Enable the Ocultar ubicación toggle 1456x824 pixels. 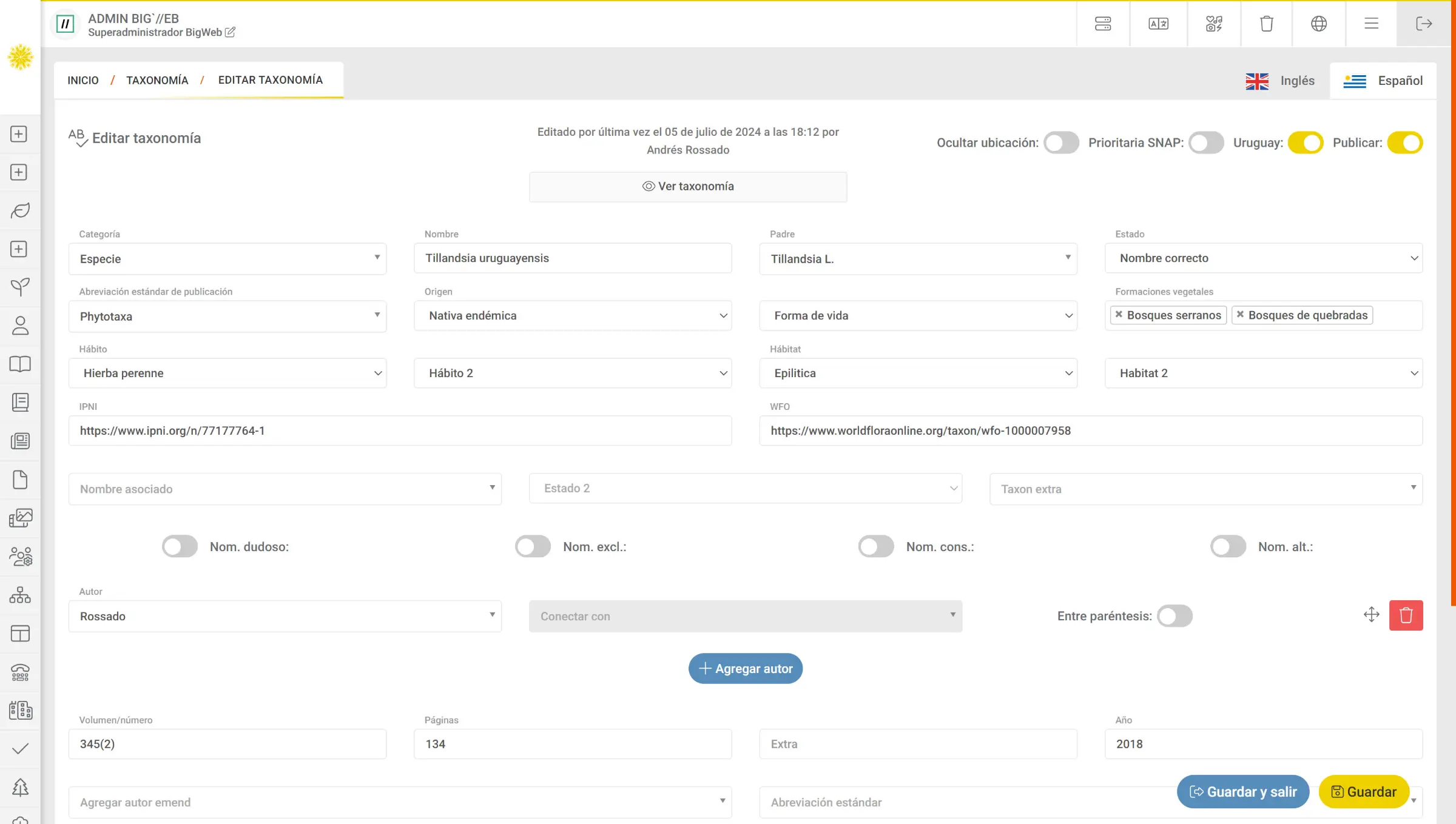[1061, 142]
